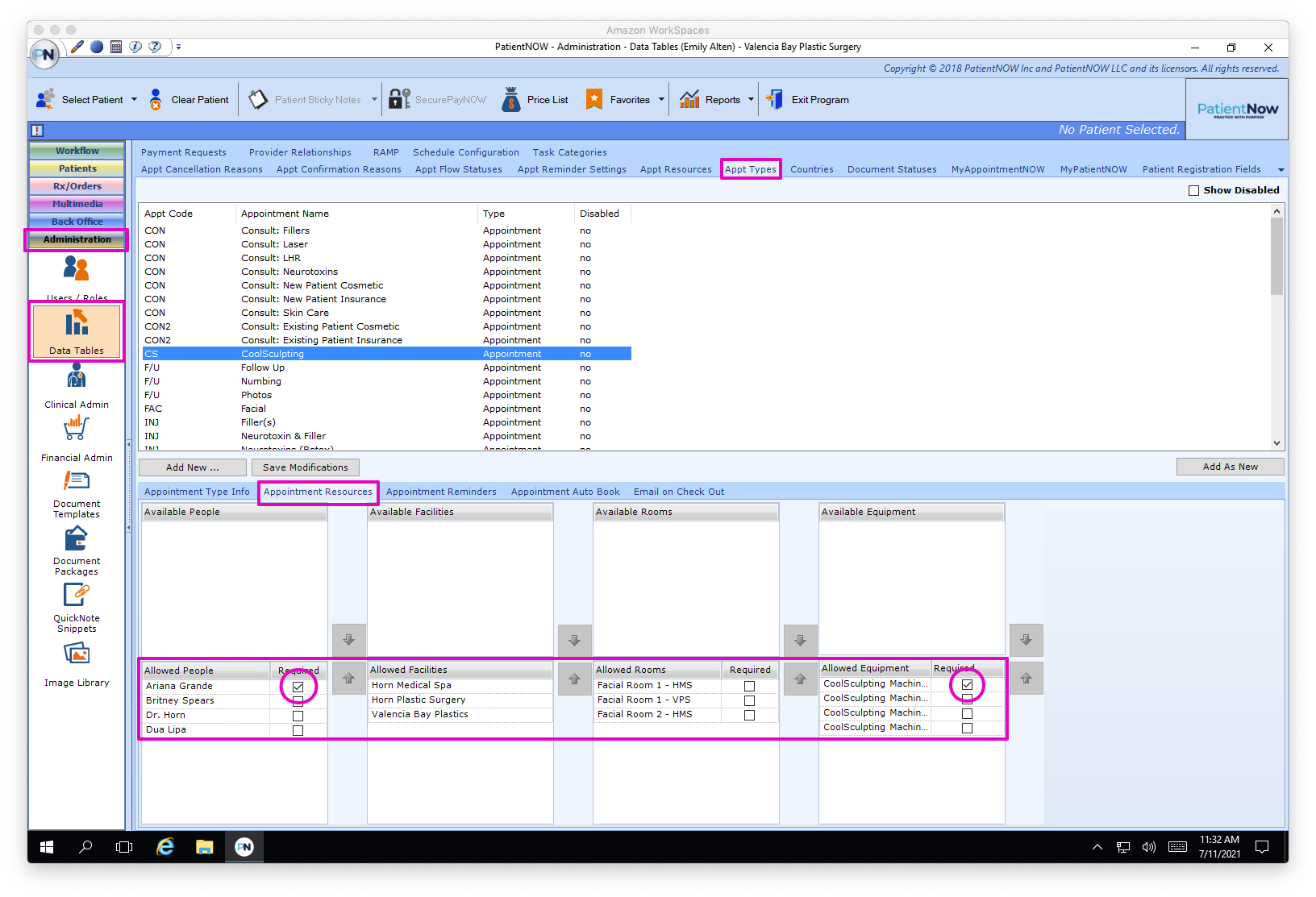This screenshot has height=897, width=1316.
Task: Open Schedule Configuration tab
Action: pos(466,152)
